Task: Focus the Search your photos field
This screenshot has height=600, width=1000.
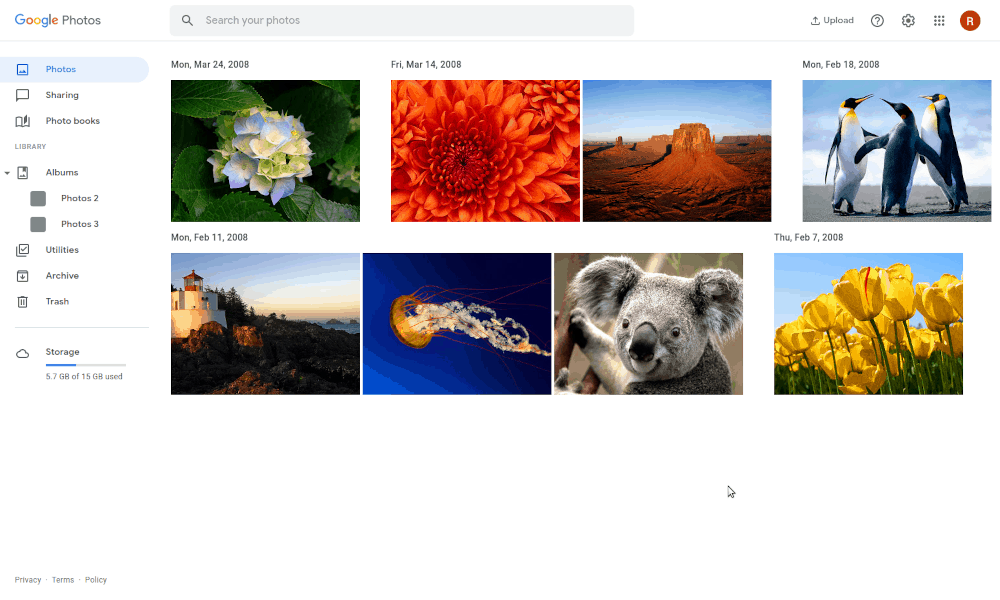Action: coord(400,20)
